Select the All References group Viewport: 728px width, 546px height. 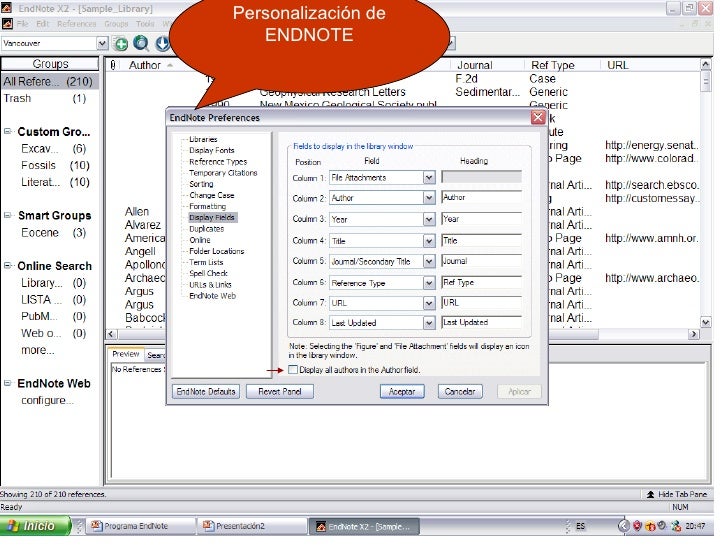(50, 82)
